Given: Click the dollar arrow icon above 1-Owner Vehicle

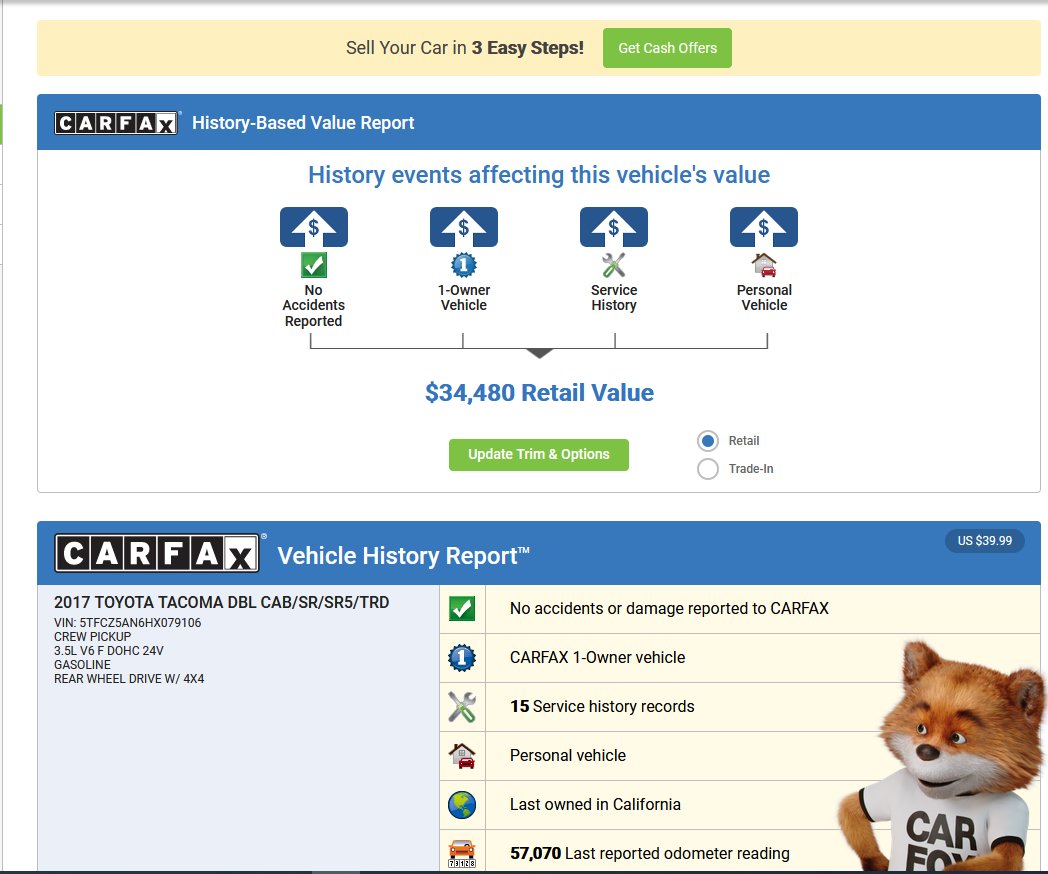Looking at the screenshot, I should coord(464,227).
